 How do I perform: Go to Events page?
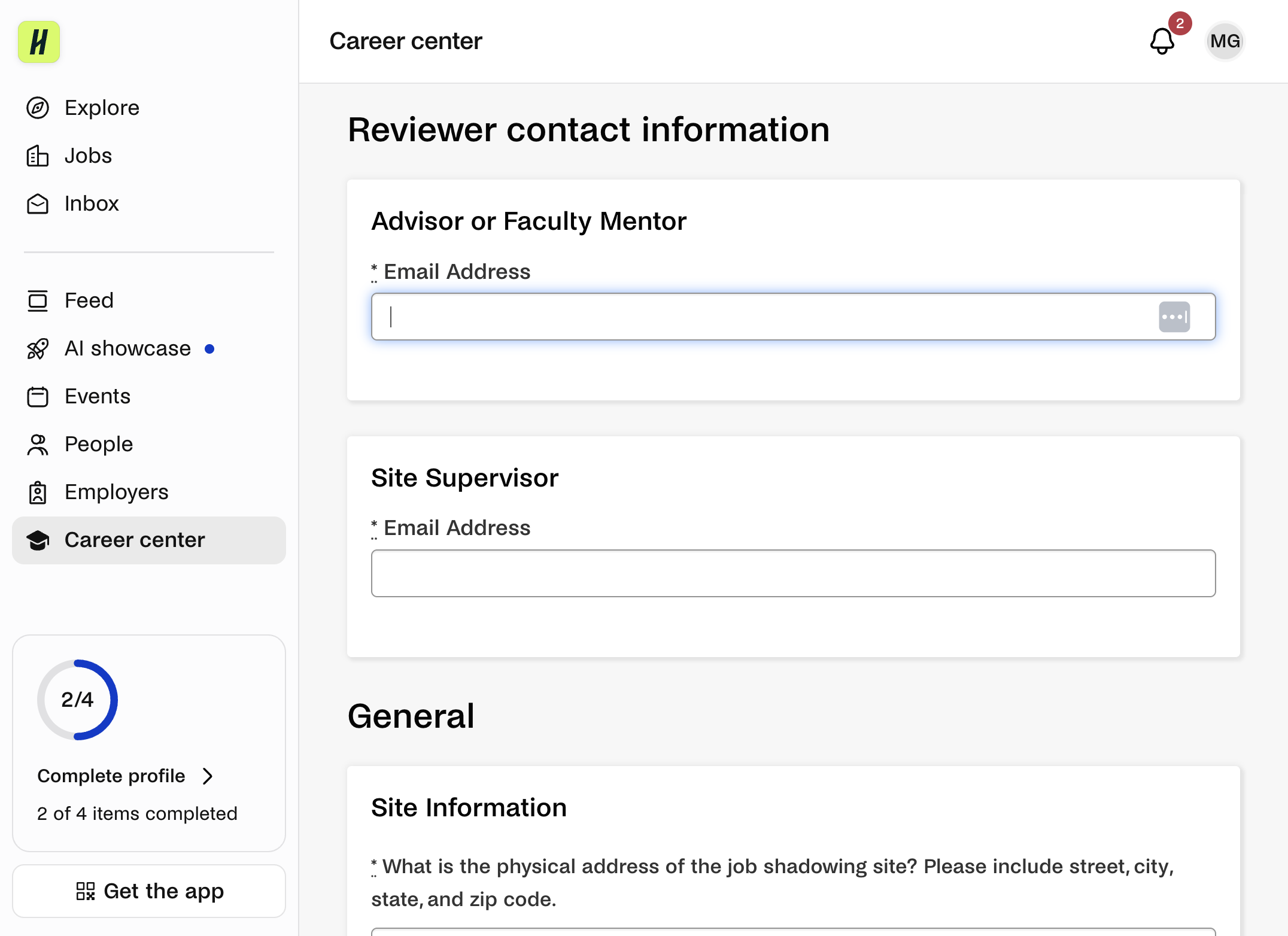coord(149,397)
